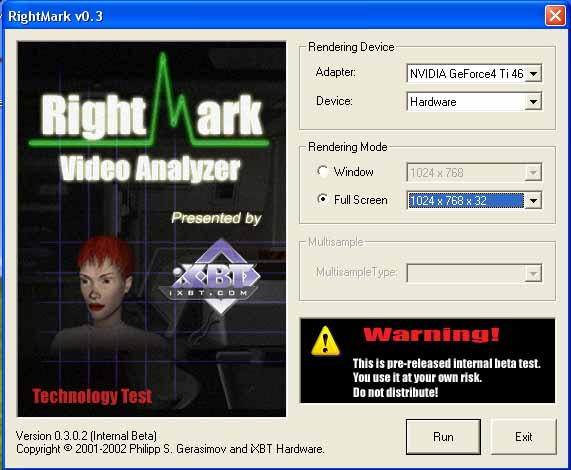Image resolution: width=571 pixels, height=470 pixels.
Task: Start the benchmark with the Run button
Action: (x=443, y=437)
